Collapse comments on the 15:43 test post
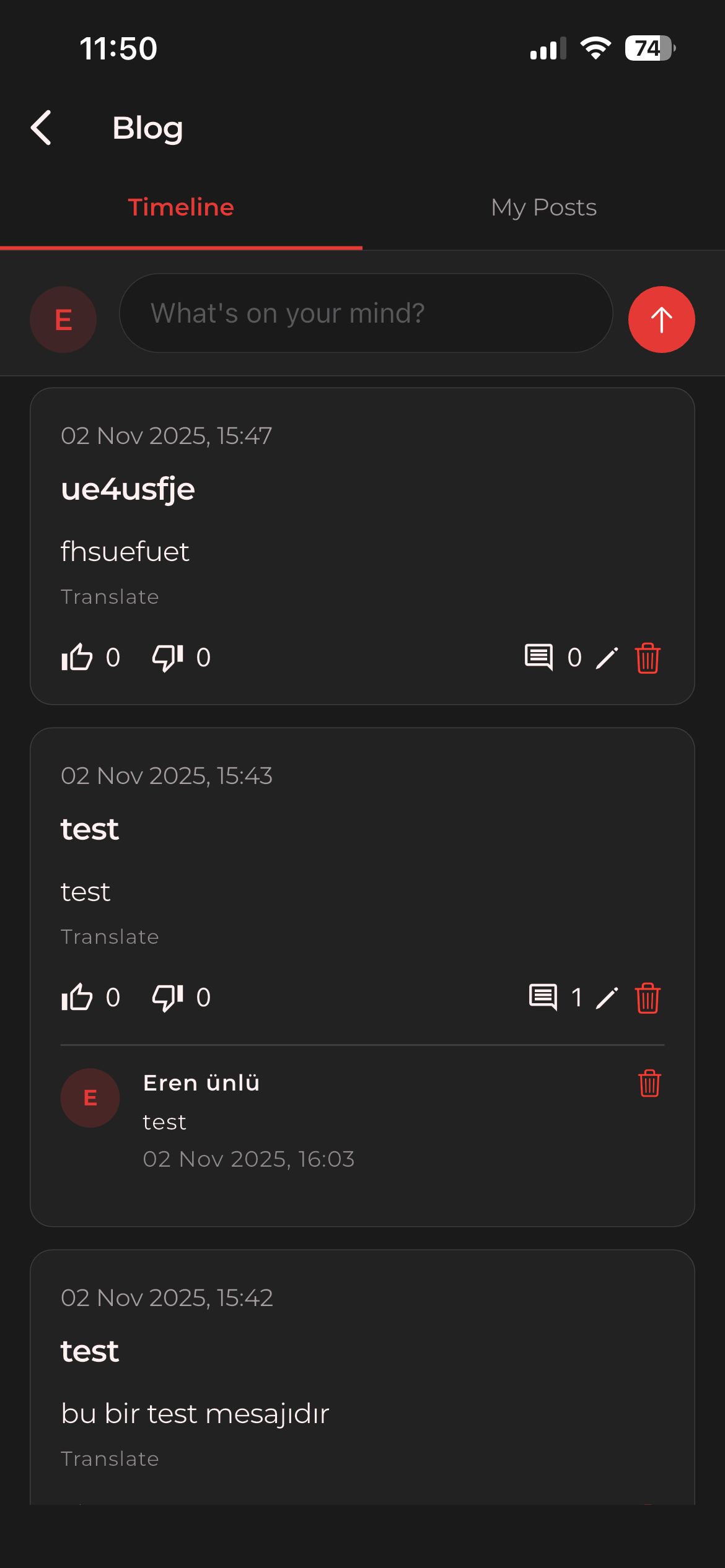 (x=543, y=997)
